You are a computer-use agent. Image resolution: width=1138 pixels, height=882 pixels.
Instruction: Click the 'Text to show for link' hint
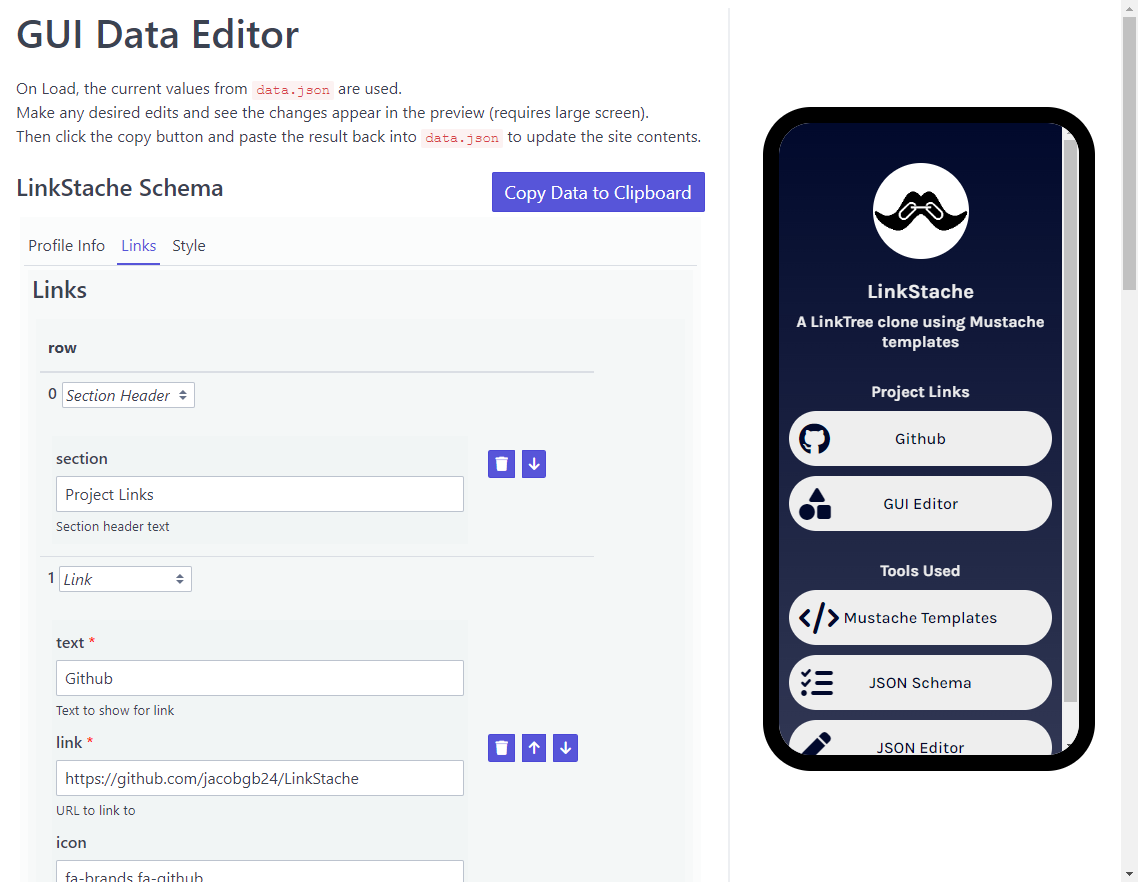pyautogui.click(x=115, y=711)
